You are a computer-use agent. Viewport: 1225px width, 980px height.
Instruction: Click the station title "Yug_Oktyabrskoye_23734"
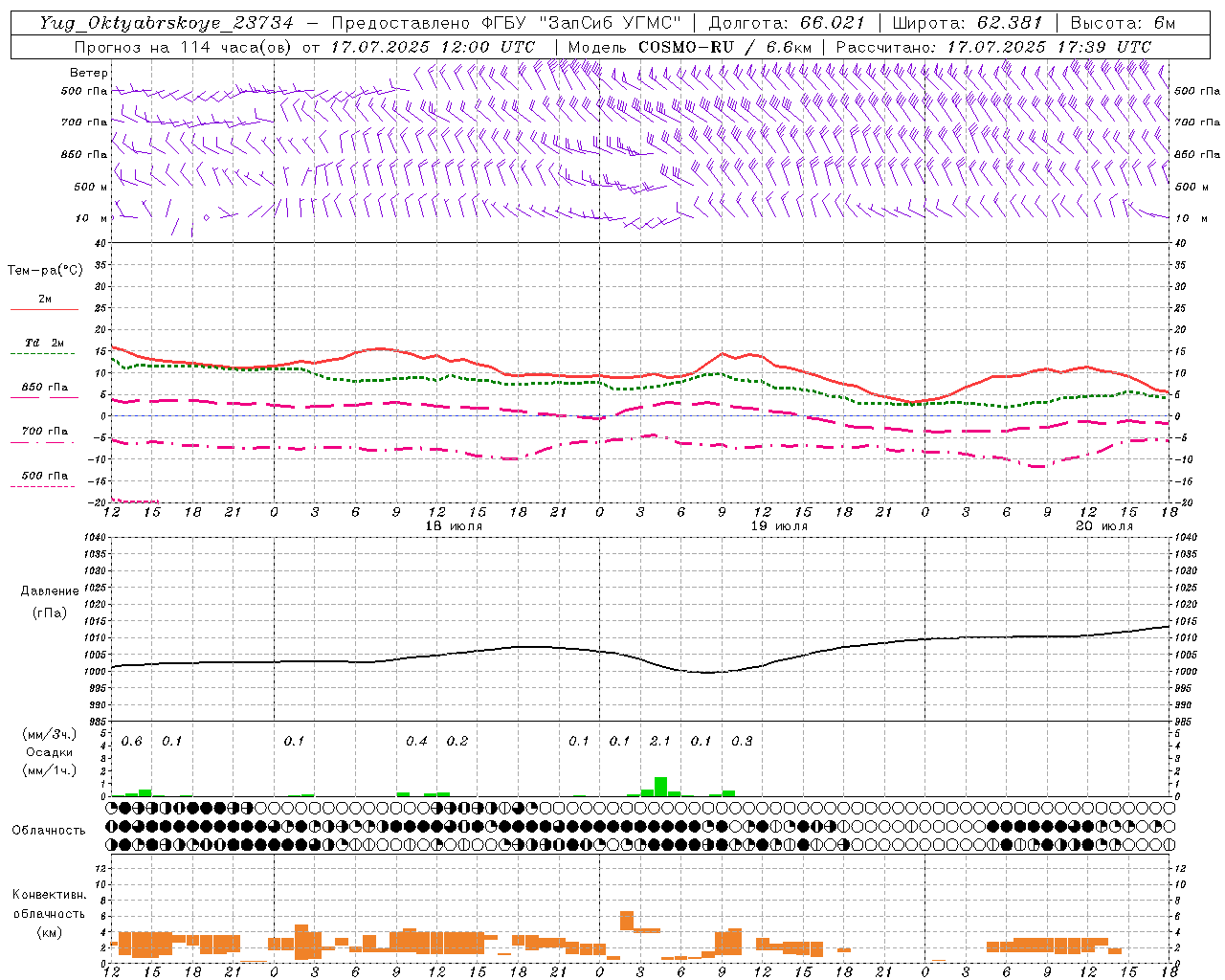pos(166,23)
